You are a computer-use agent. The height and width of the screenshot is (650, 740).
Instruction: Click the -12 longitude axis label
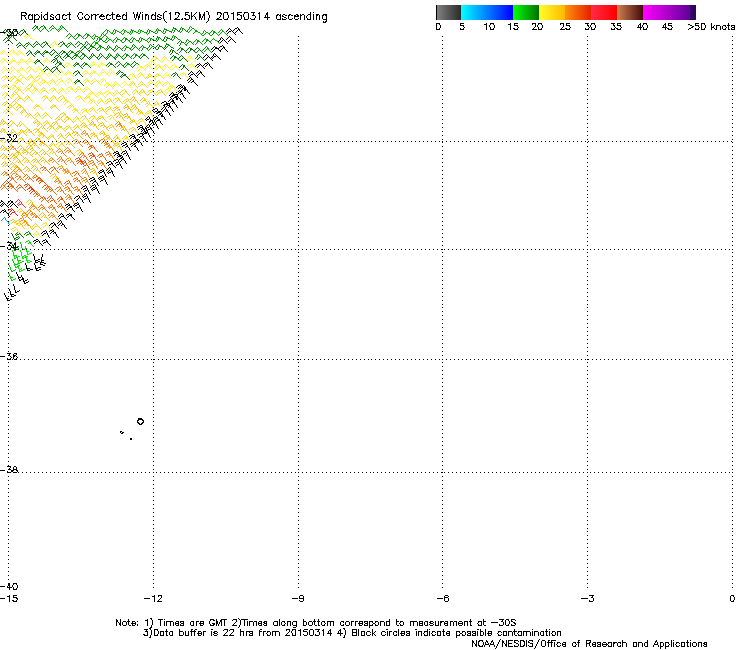coord(153,599)
